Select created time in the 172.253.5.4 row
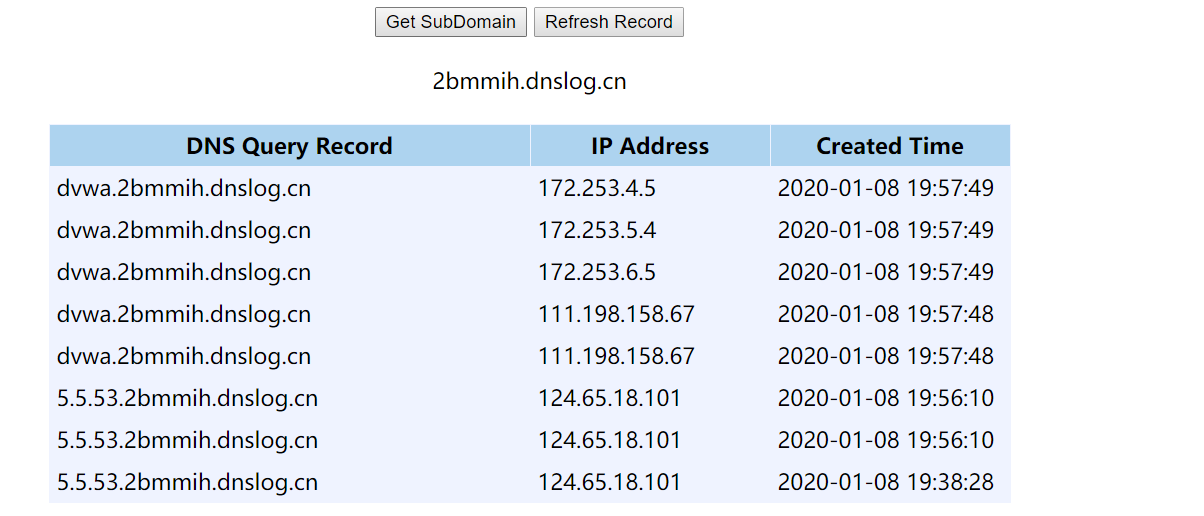Screen dimensions: 1204x516 coord(886,230)
